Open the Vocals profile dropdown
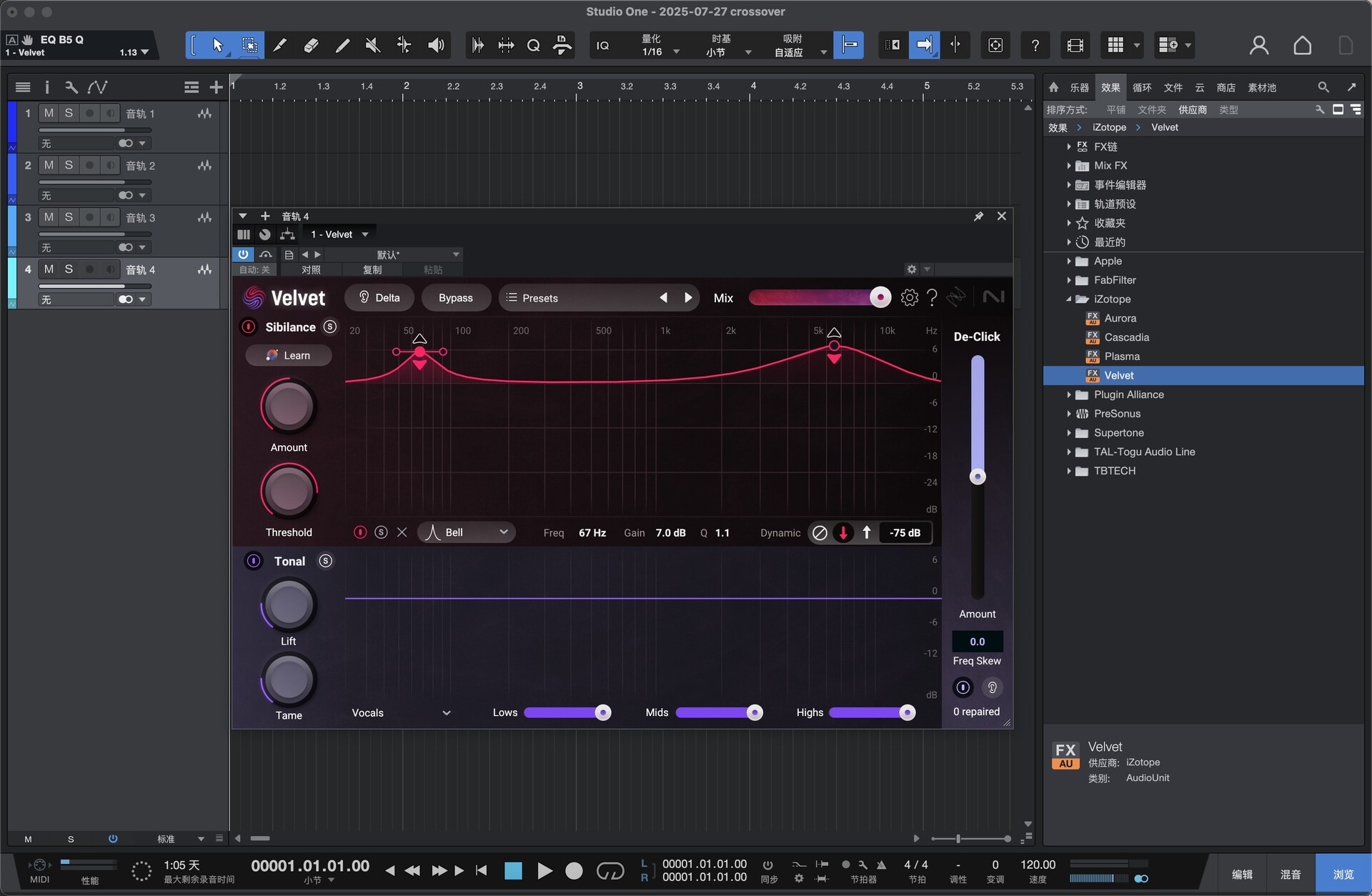The image size is (1372, 896). point(401,712)
